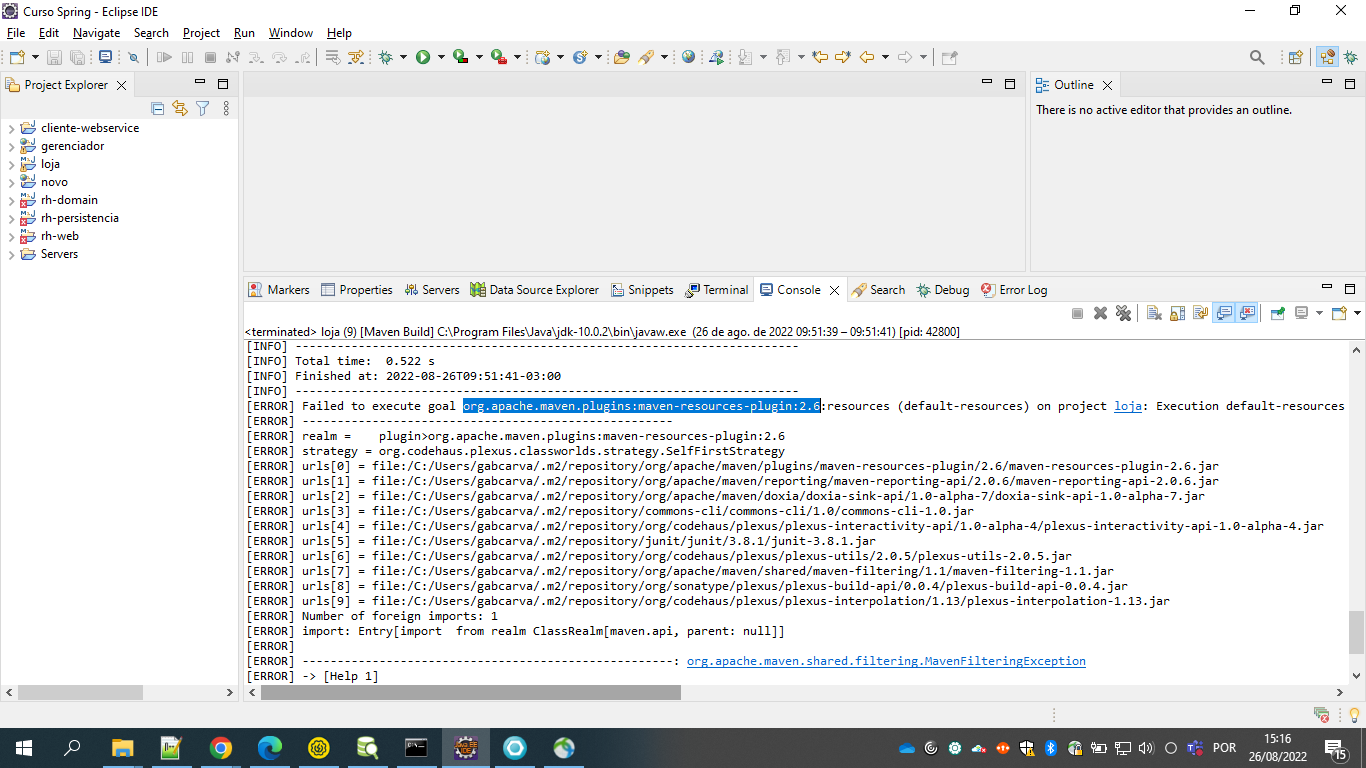Expand the rh-domain project node
Screen dimensions: 1366x768
click(11, 200)
